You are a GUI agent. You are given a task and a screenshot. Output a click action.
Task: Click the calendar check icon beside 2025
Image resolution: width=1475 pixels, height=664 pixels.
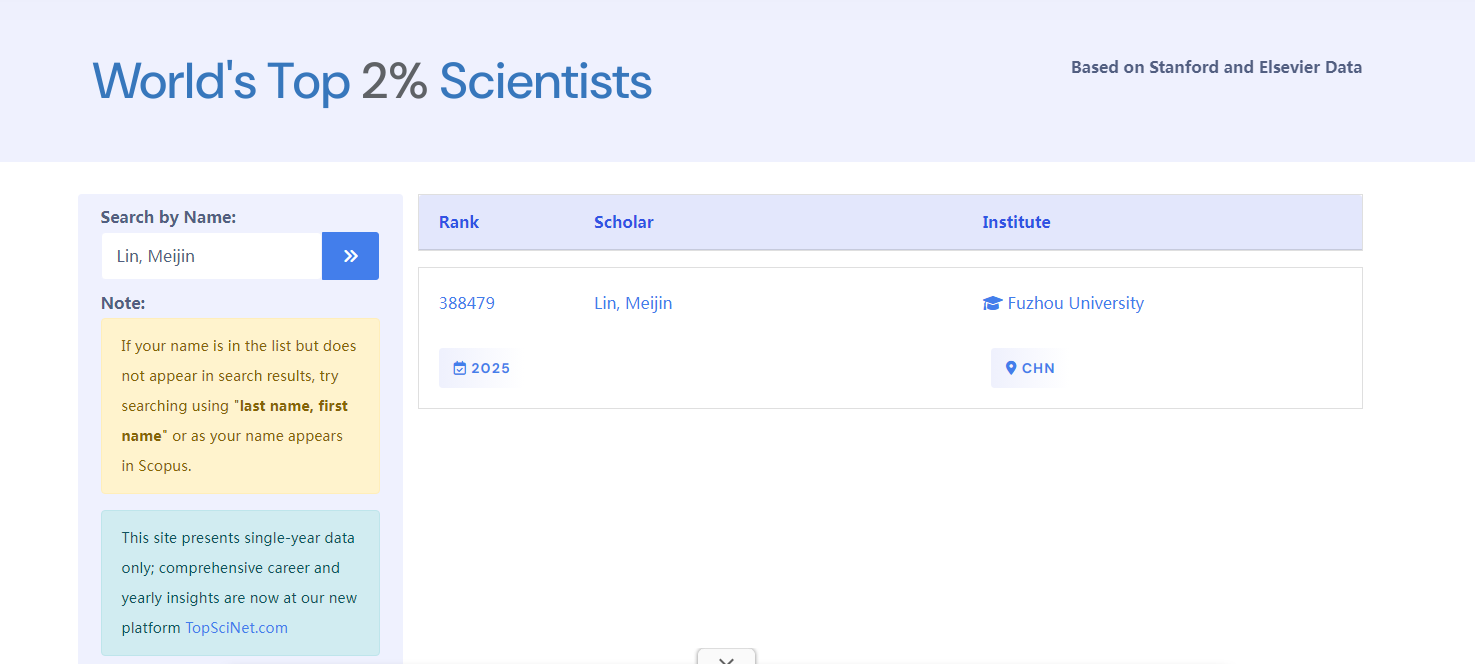tap(460, 368)
